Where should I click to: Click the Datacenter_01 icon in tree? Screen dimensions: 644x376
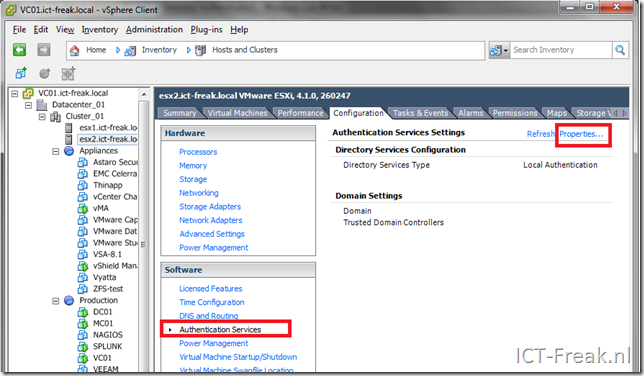coord(42,105)
